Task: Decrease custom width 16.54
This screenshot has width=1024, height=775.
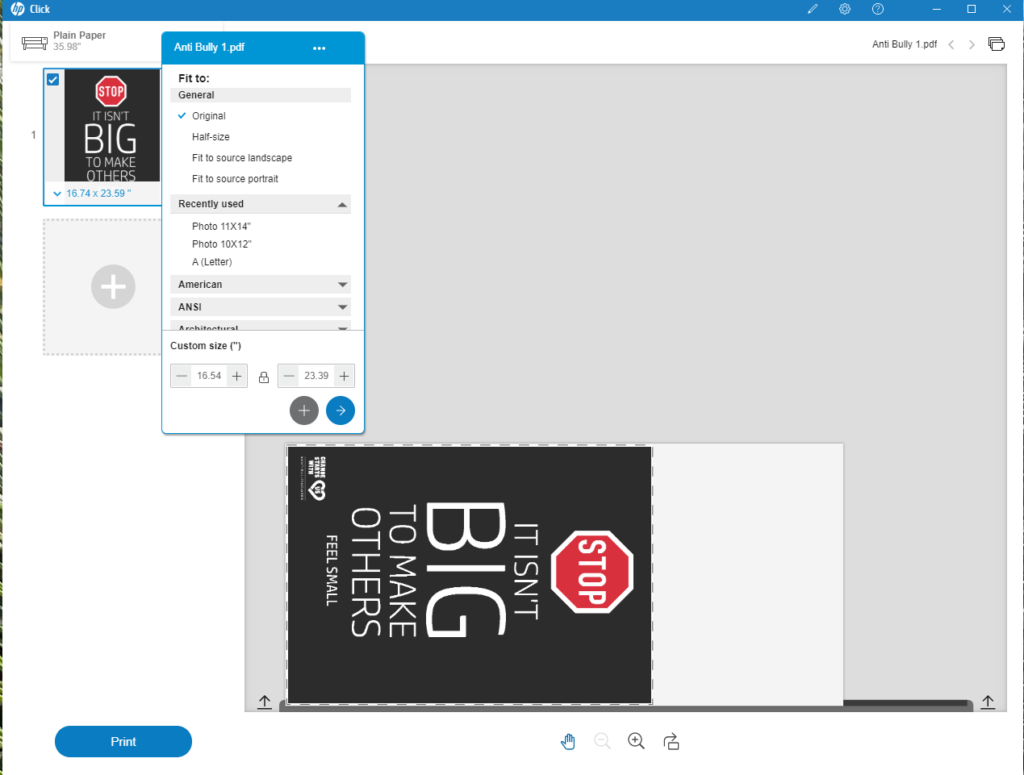Action: coord(182,376)
